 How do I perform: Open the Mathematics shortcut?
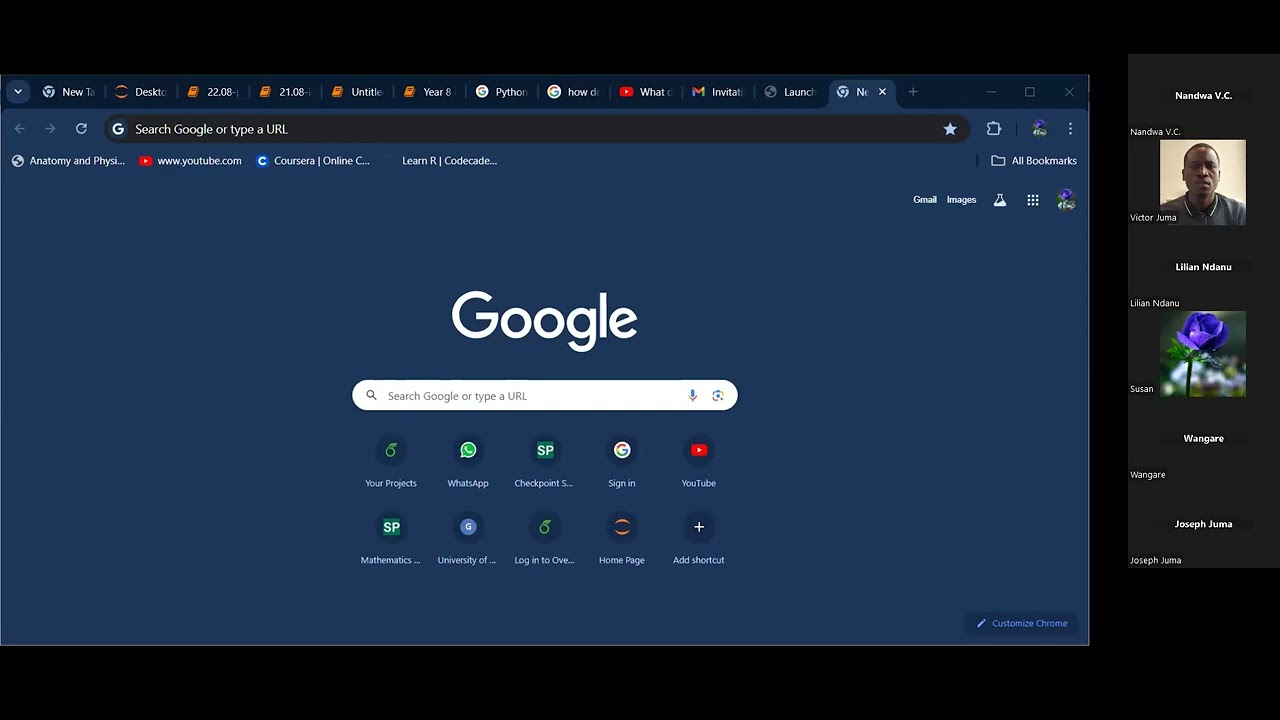391,540
